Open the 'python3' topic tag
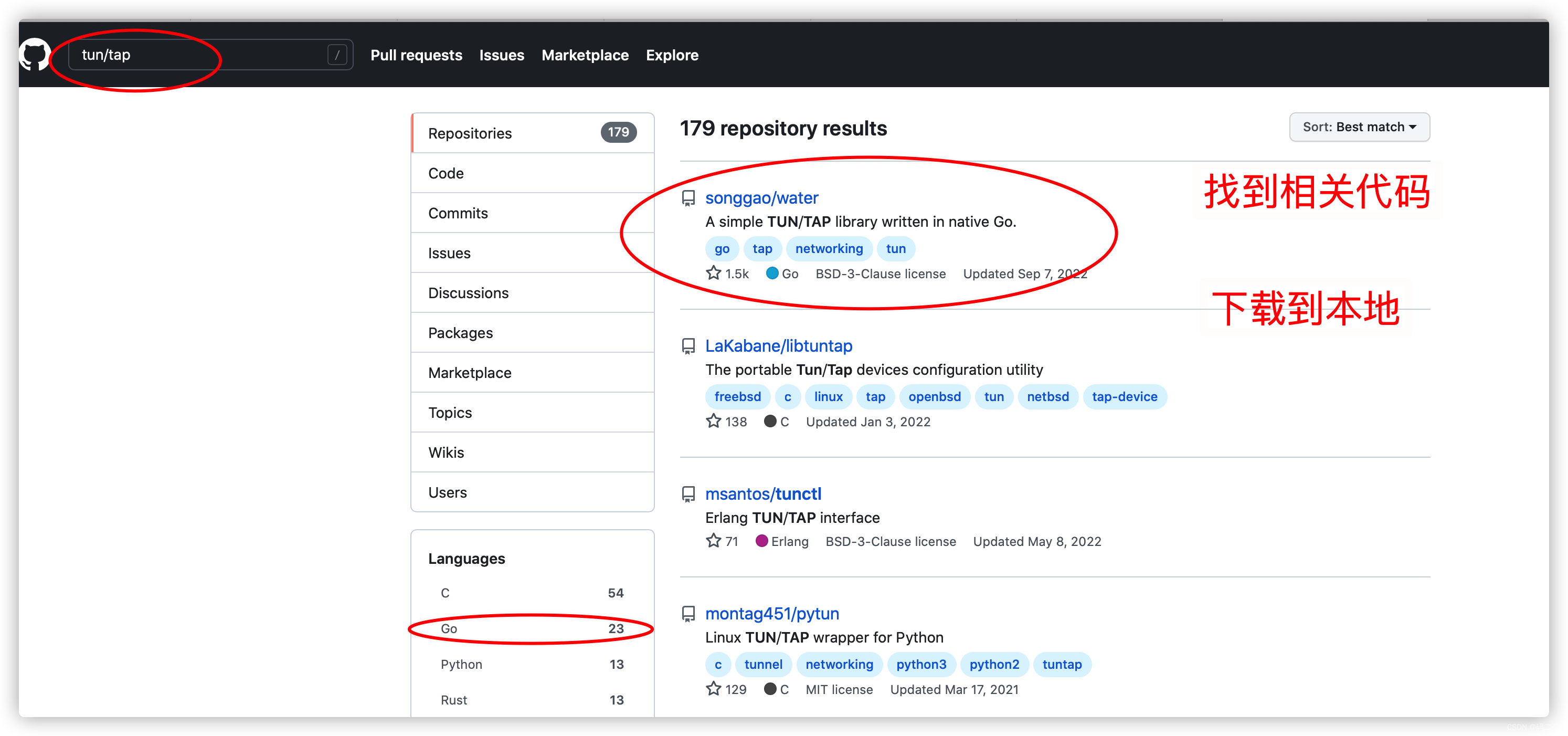Viewport: 1568px width, 736px height. click(921, 664)
